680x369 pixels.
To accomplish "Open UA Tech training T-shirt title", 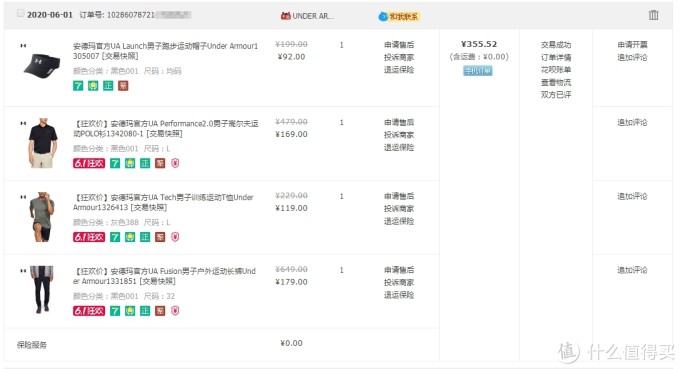I will click(x=163, y=202).
